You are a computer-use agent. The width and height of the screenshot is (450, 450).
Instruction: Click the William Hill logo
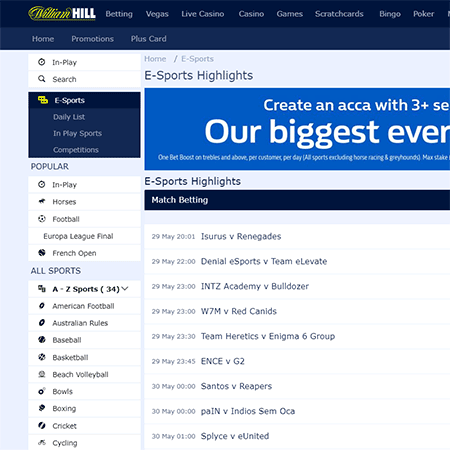62,13
